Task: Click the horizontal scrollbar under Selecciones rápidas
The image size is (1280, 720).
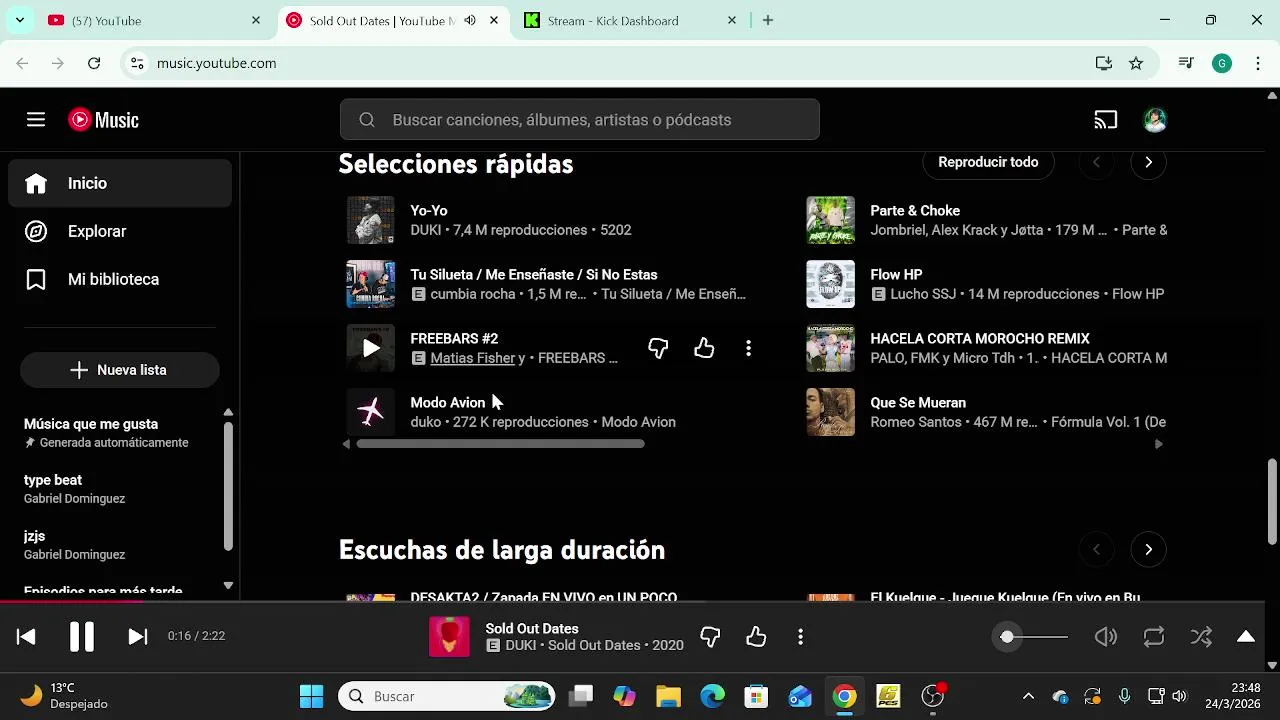Action: click(x=500, y=444)
